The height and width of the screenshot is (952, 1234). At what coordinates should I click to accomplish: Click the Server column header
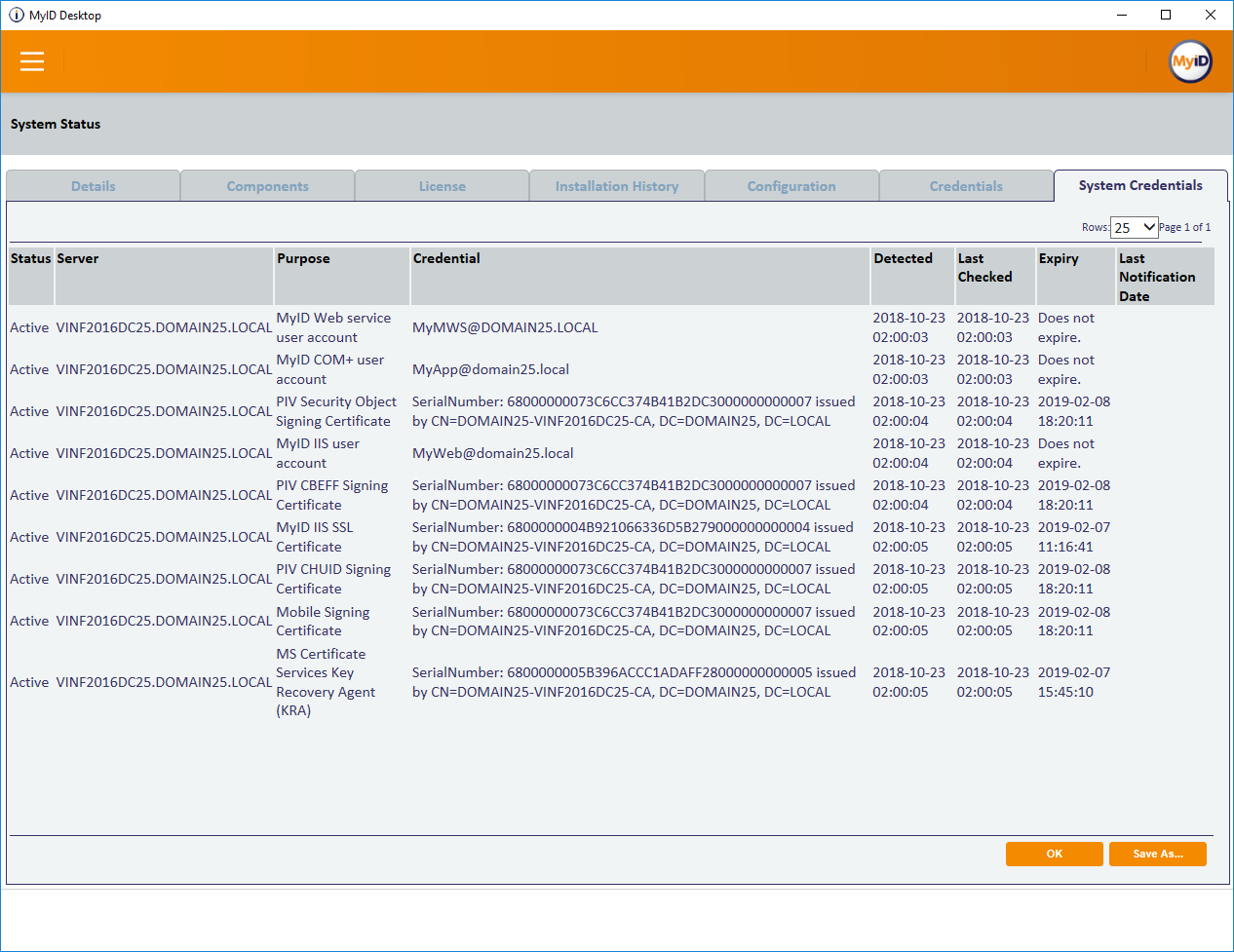pos(78,258)
